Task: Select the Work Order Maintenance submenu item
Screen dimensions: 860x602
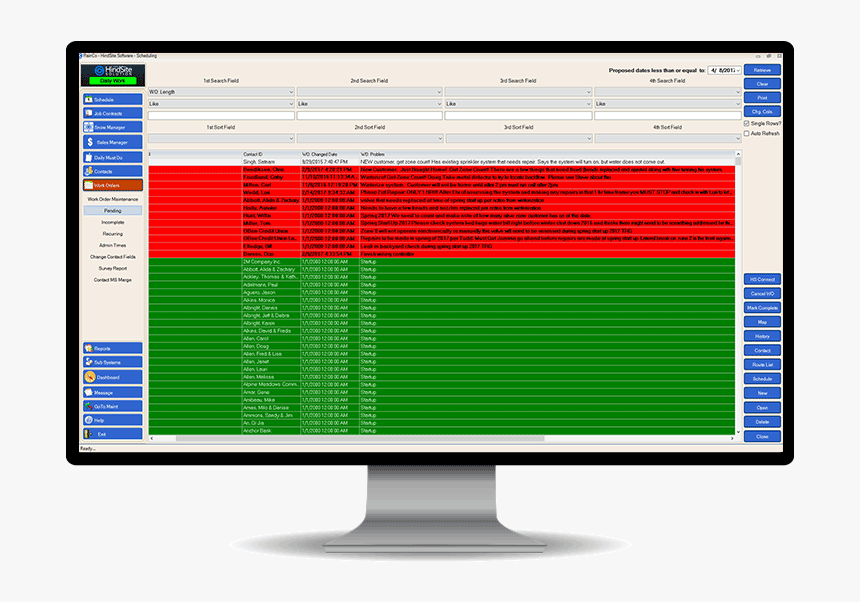Action: [x=113, y=199]
